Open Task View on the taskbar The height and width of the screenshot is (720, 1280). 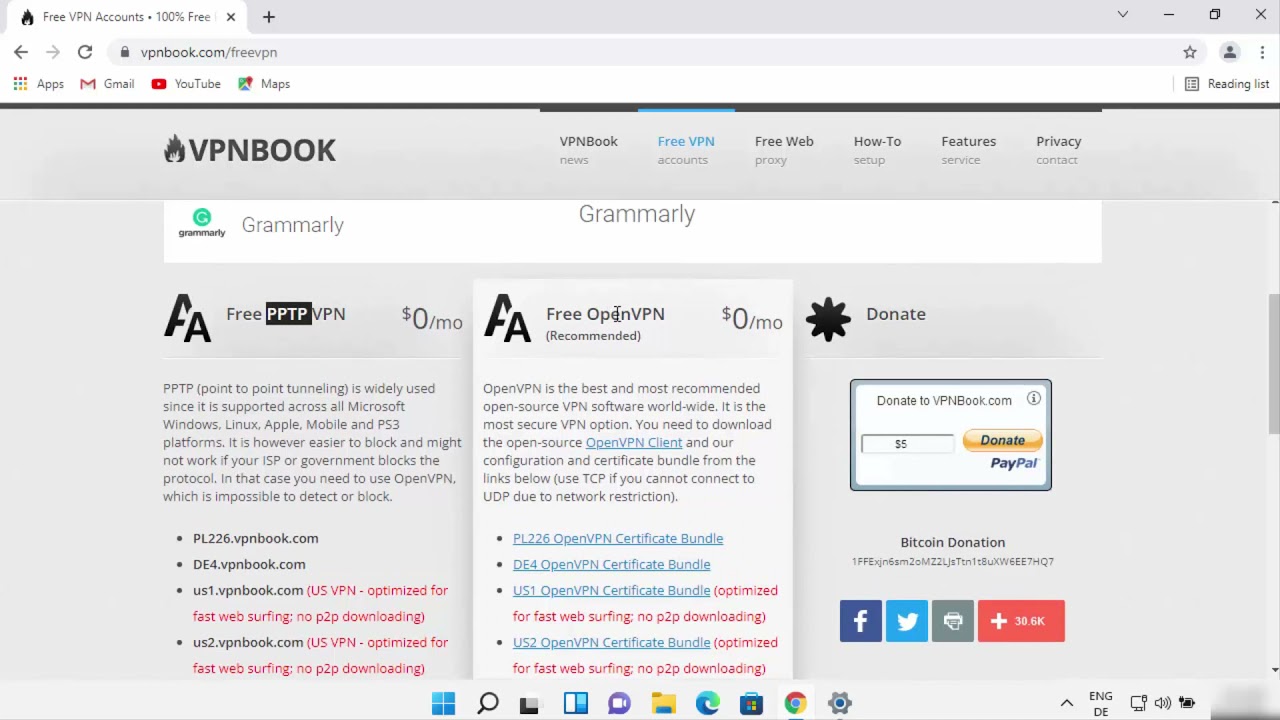coord(529,703)
